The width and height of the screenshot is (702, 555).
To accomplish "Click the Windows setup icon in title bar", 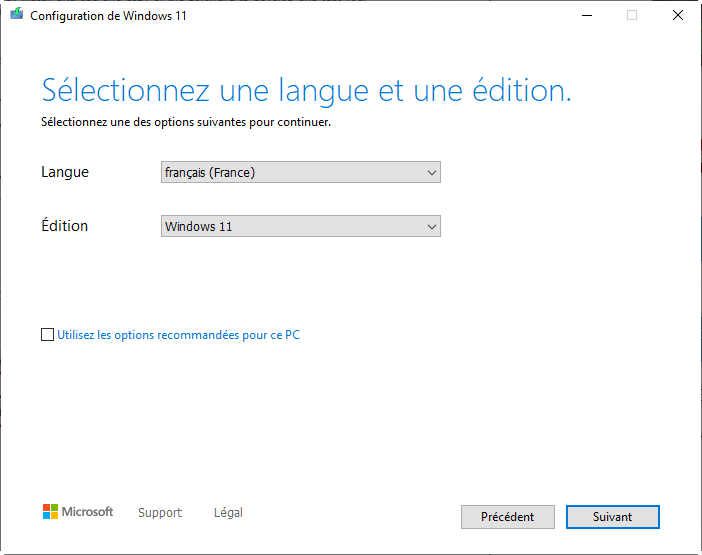I will pos(17,16).
